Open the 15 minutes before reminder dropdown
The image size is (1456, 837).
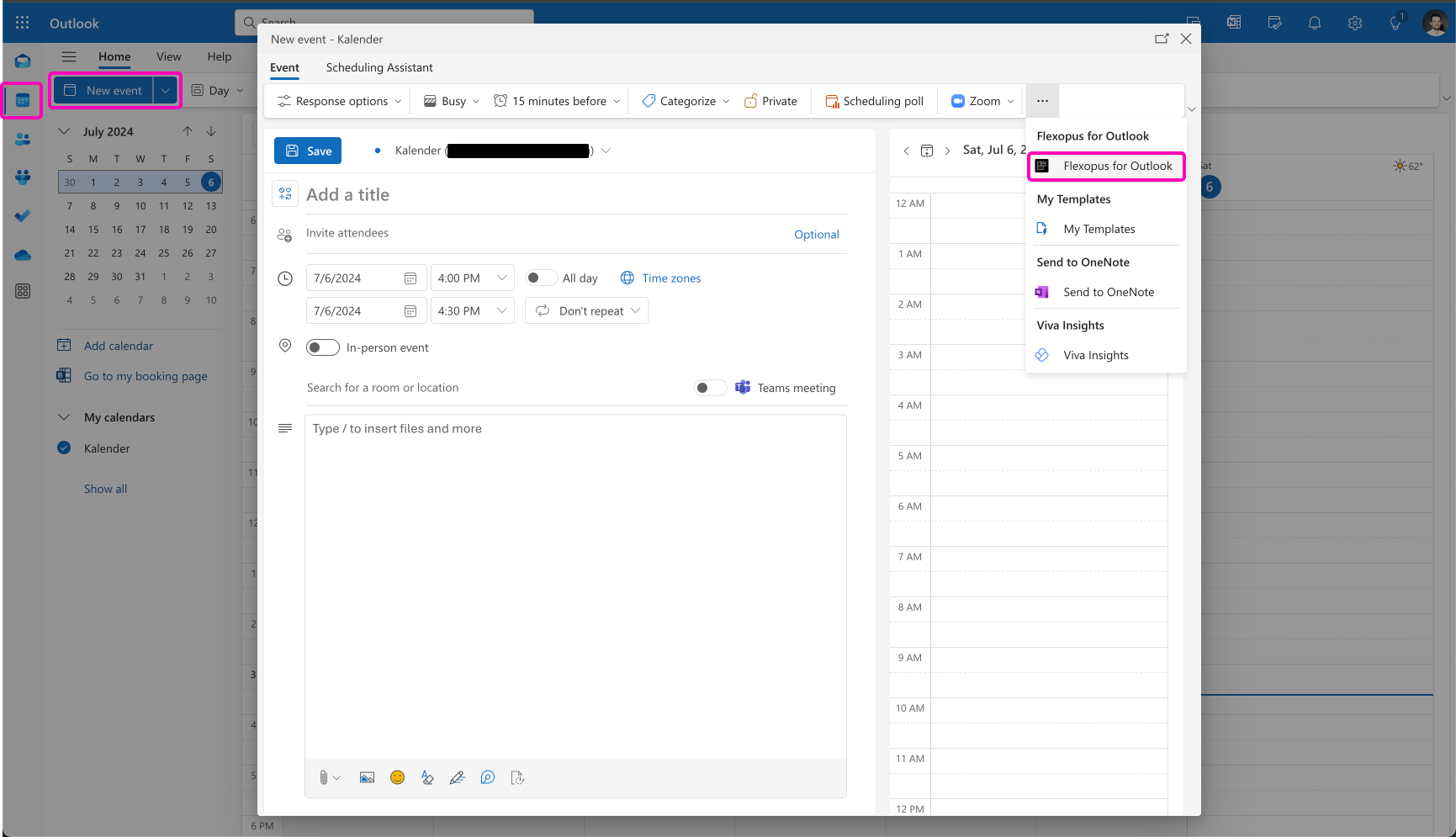pyautogui.click(x=559, y=101)
